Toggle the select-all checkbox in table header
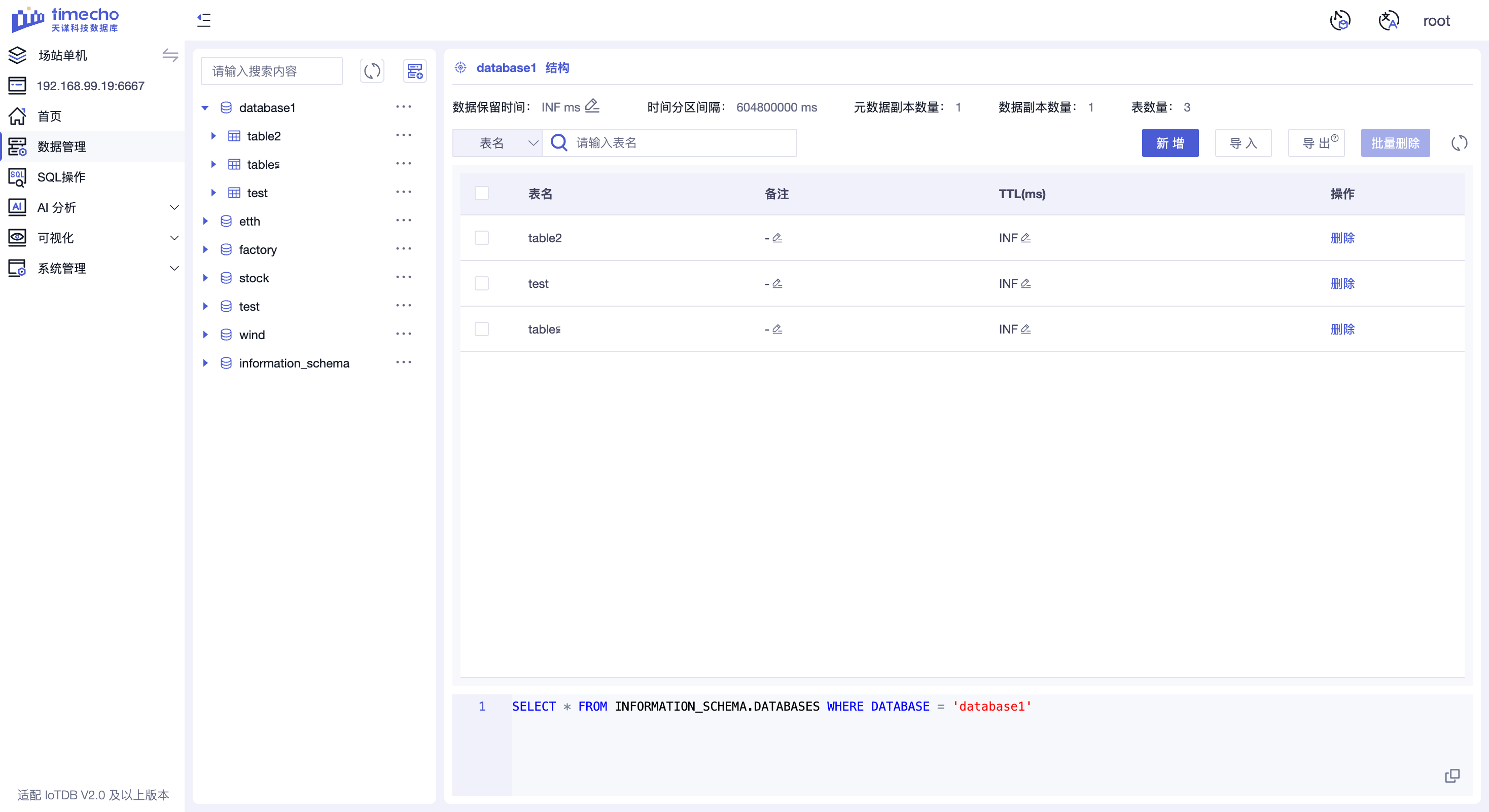 481,194
